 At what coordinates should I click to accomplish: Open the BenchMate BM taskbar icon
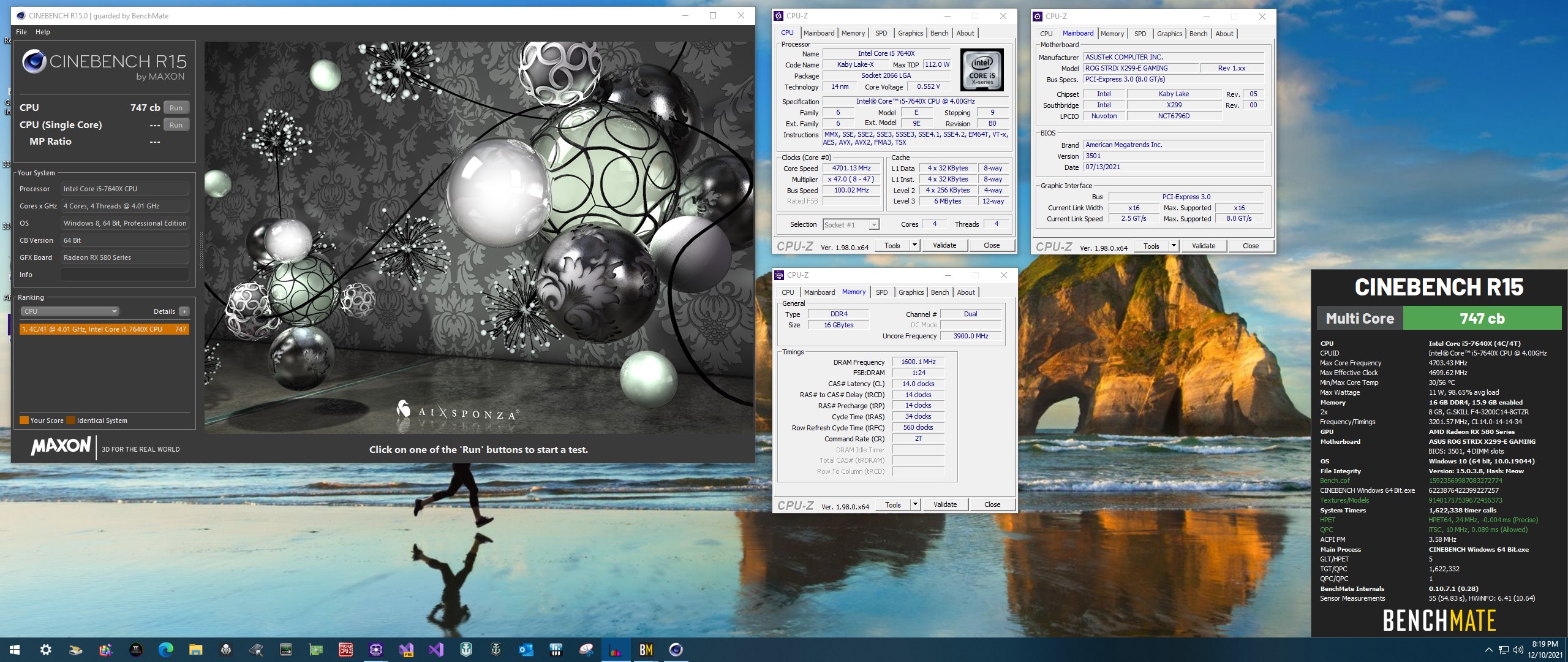point(646,650)
